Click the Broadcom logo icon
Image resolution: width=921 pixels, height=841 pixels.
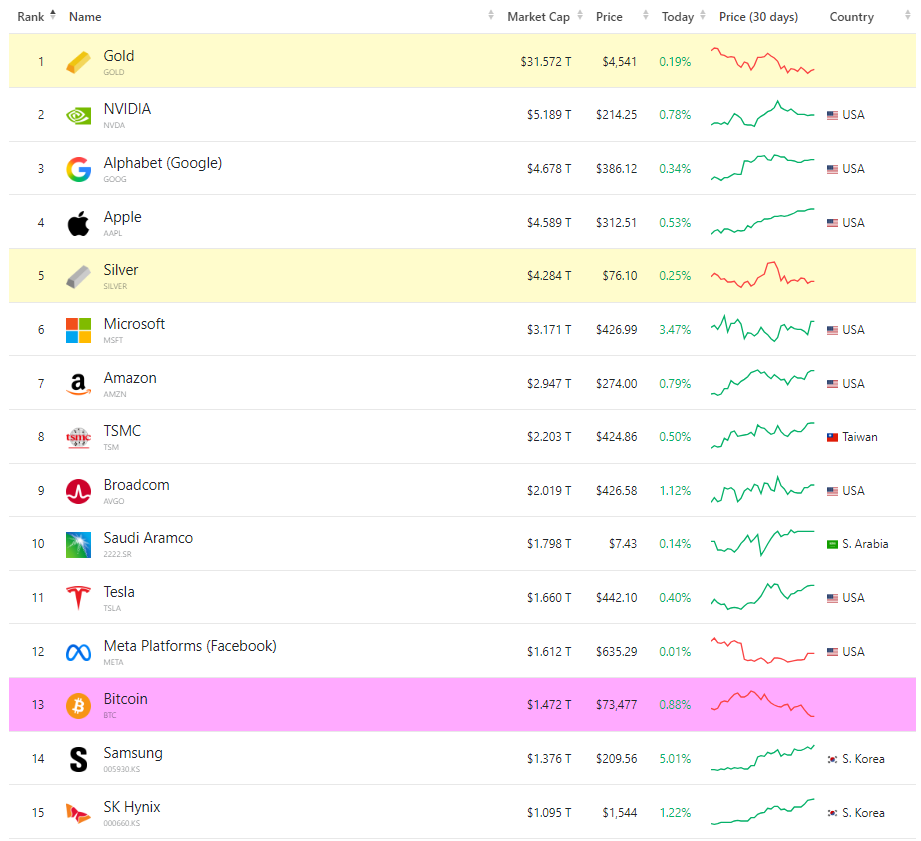(x=78, y=492)
